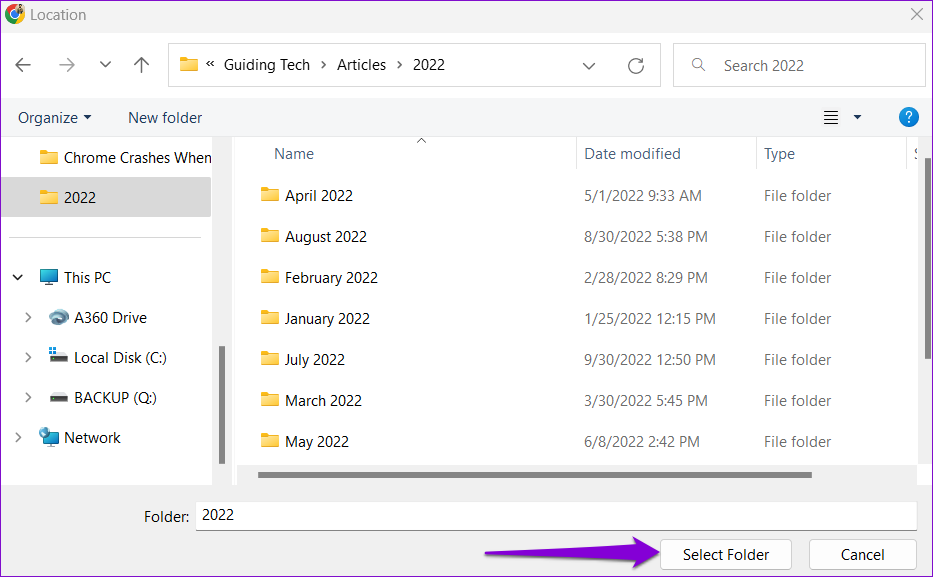Click the Local Disk (C:) drive
Image resolution: width=933 pixels, height=577 pixels.
tap(108, 358)
